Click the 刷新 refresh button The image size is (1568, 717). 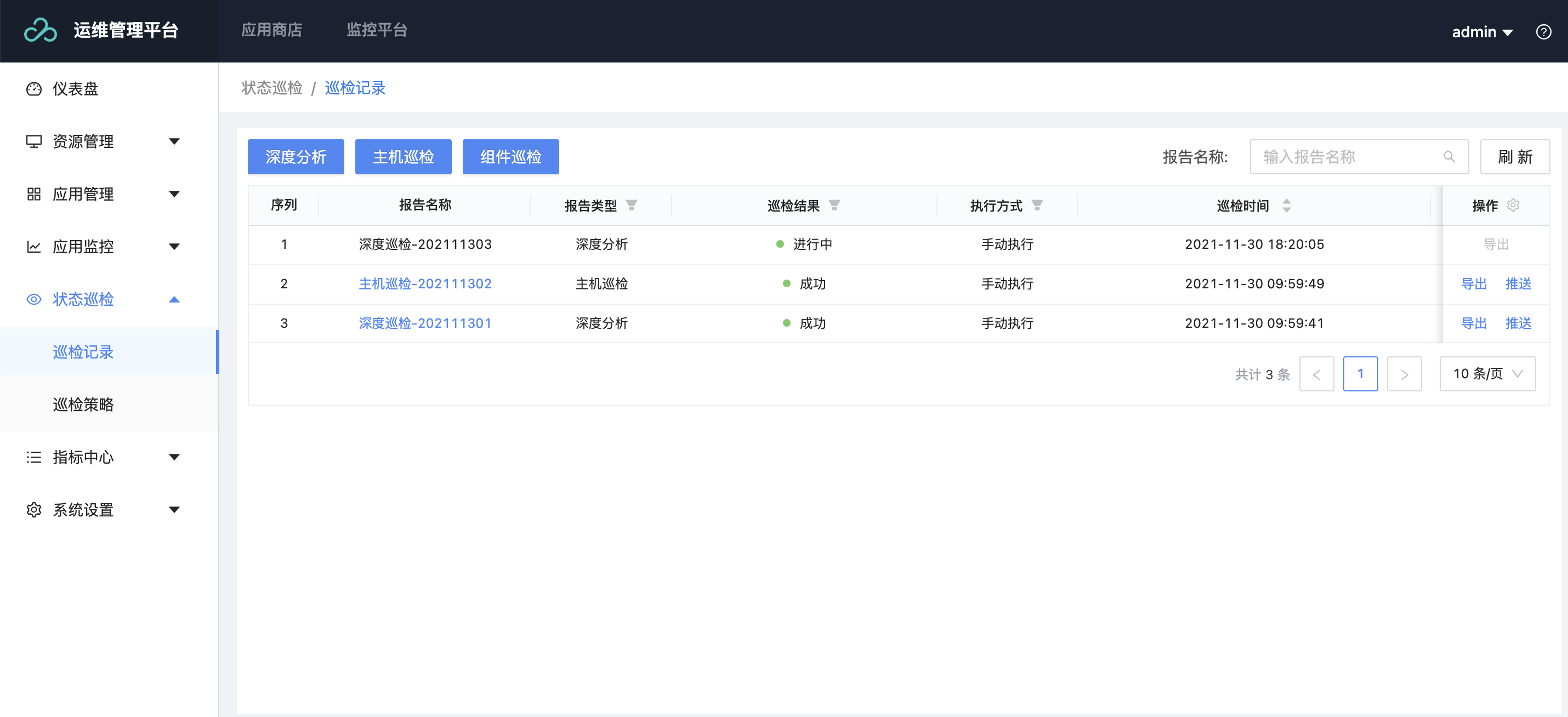coord(1514,157)
